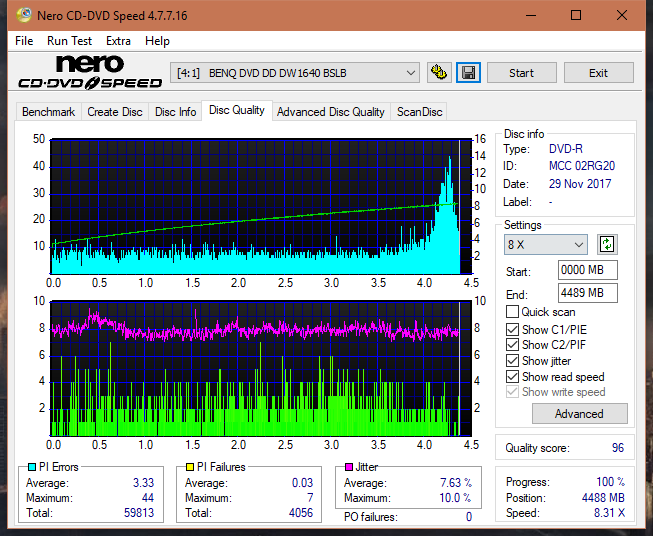Click the disabled Show write speed checkbox
The height and width of the screenshot is (536, 653).
(512, 392)
